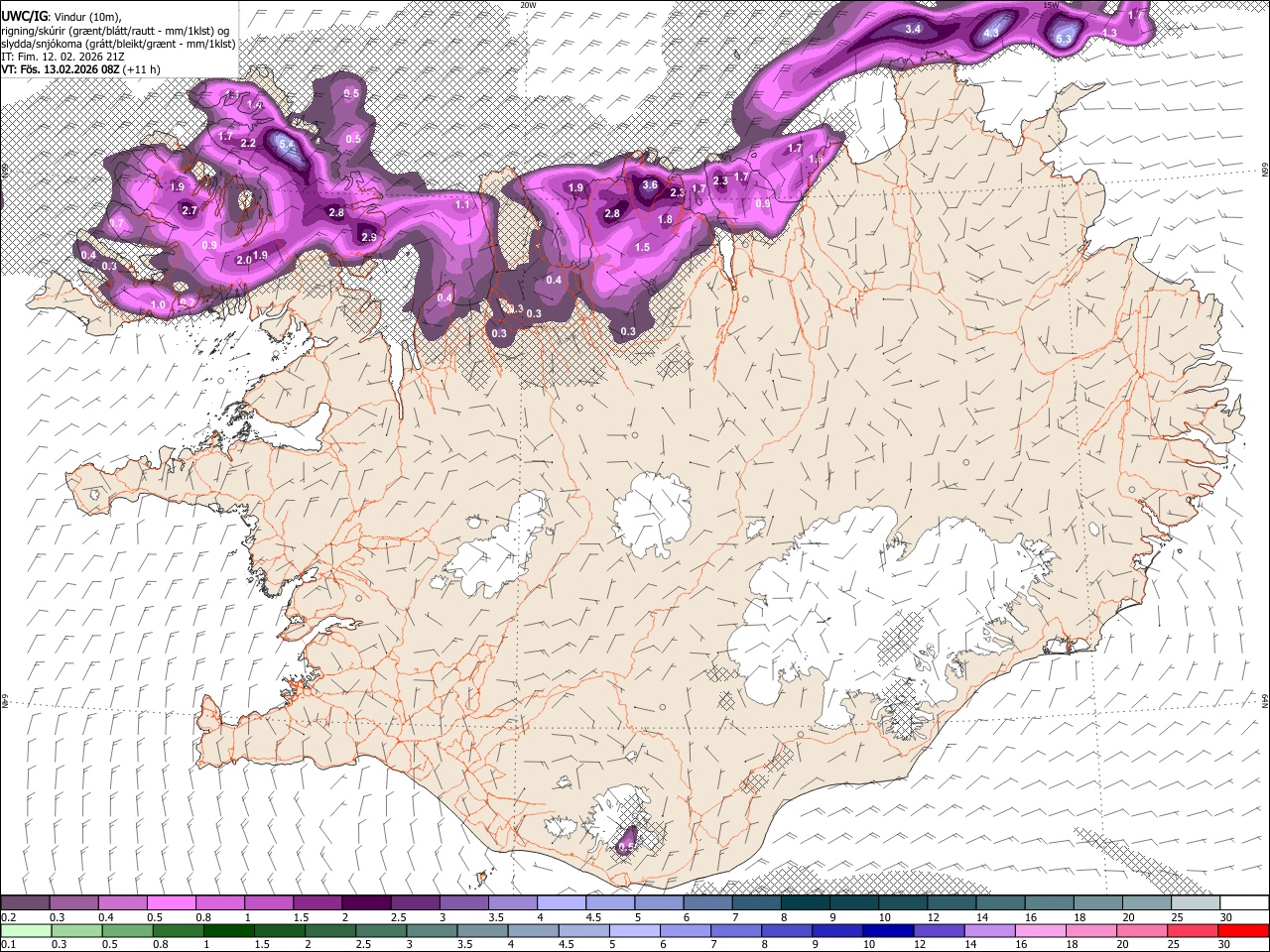Select dark teal 8–9 swatch in the upper scale
This screenshot has height=952, width=1270.
(x=806, y=902)
